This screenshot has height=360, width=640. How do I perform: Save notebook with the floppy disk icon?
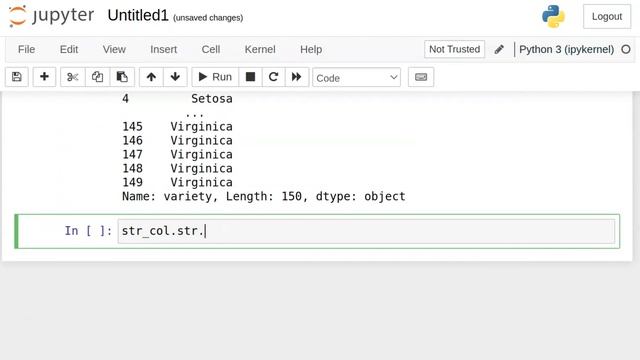point(17,77)
